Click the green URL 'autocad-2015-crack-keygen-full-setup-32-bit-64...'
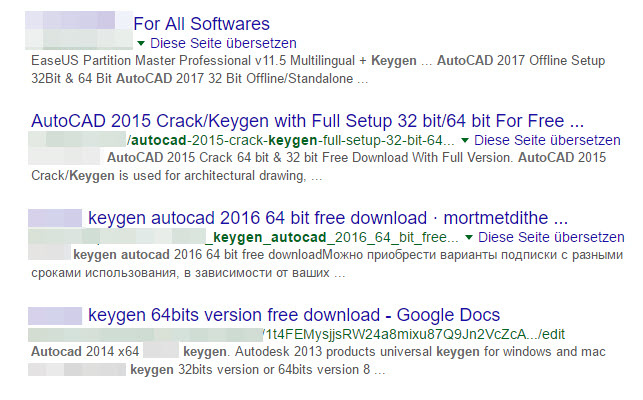The height and width of the screenshot is (400, 643). (291, 140)
